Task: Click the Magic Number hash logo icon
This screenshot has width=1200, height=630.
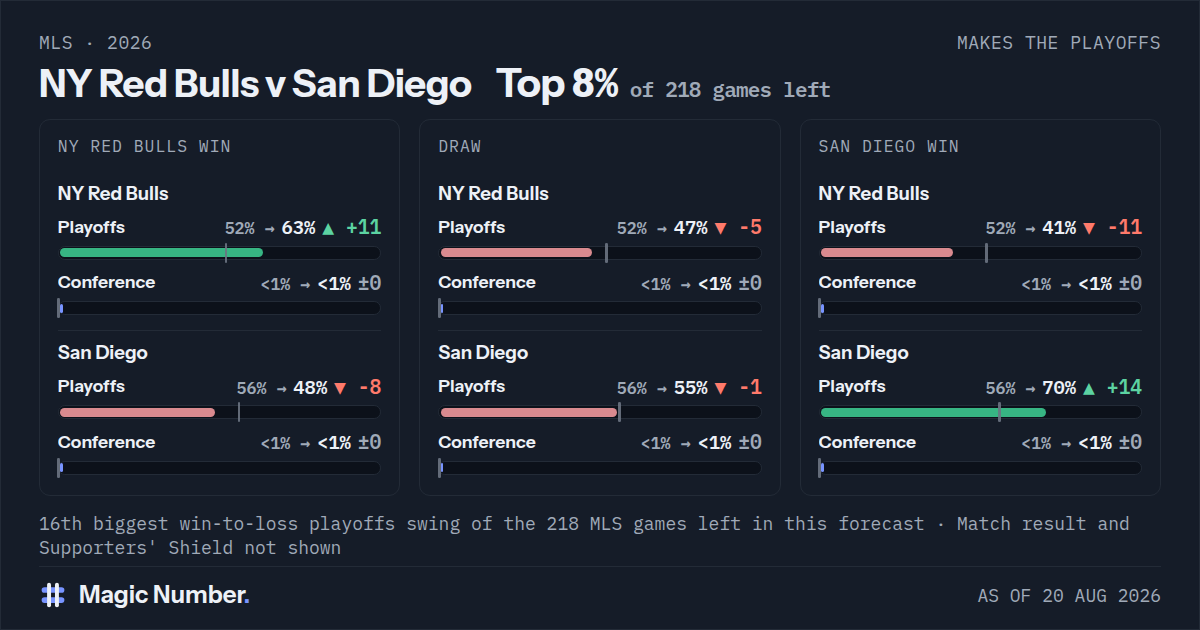Action: pyautogui.click(x=53, y=595)
